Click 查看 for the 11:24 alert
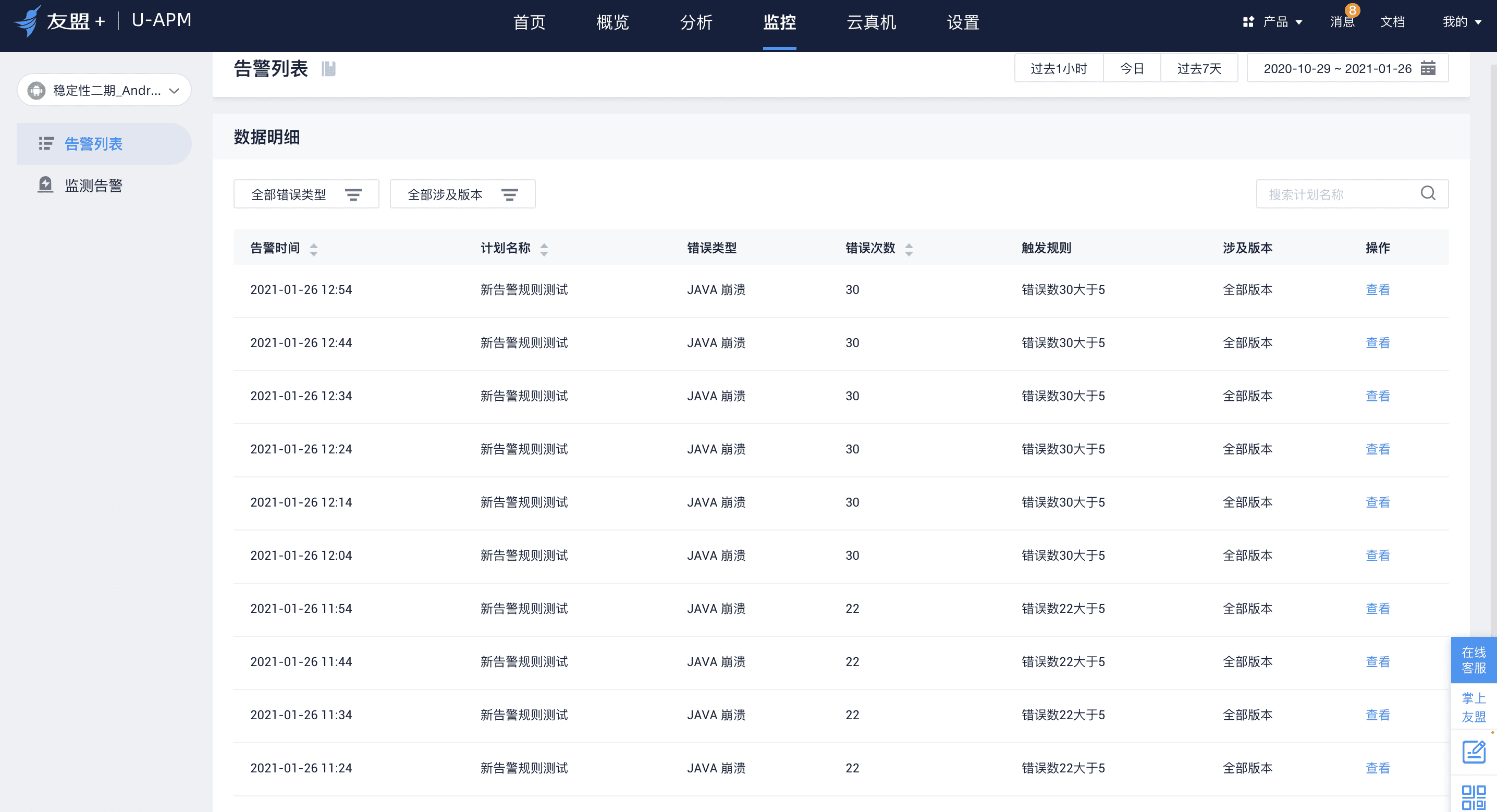The height and width of the screenshot is (812, 1497). coord(1377,768)
